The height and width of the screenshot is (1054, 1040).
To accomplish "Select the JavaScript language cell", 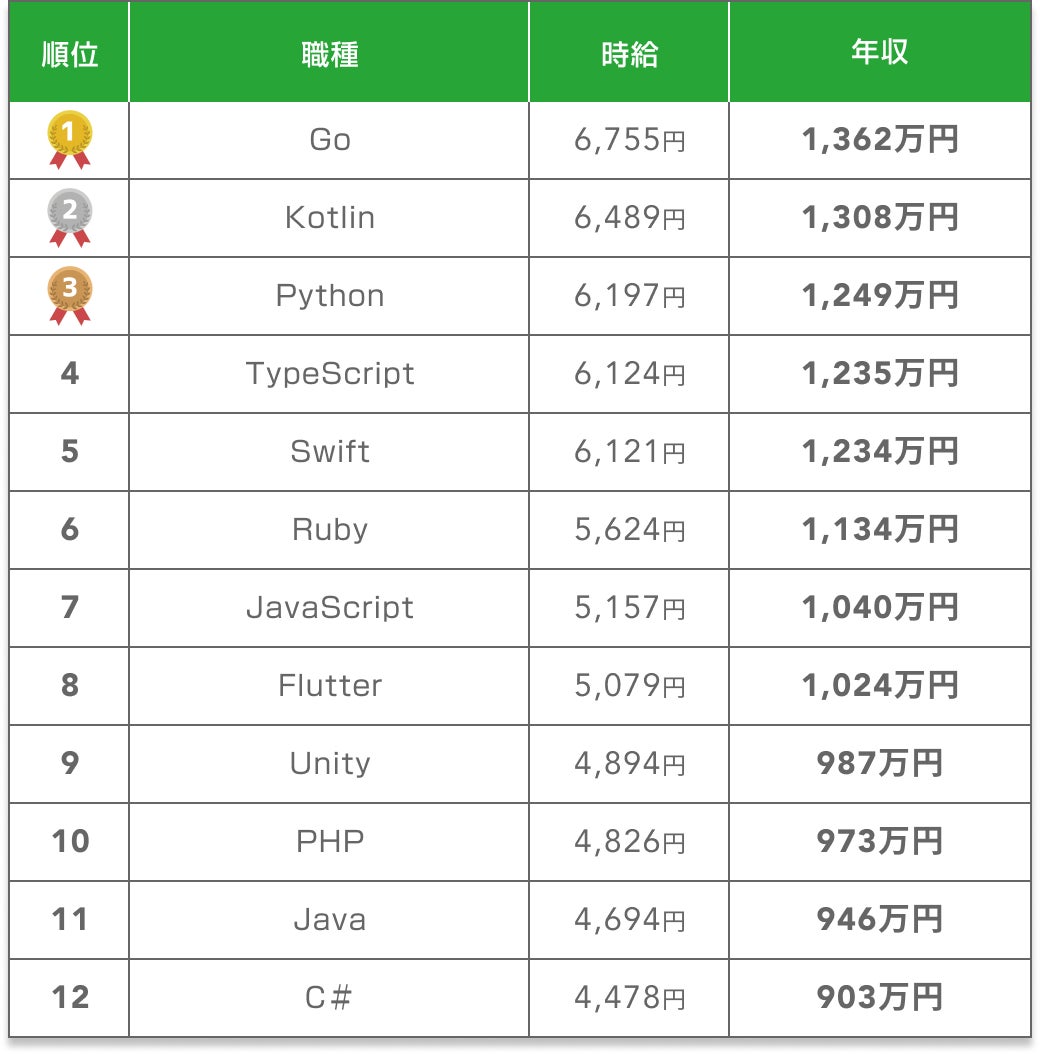I will tap(329, 608).
